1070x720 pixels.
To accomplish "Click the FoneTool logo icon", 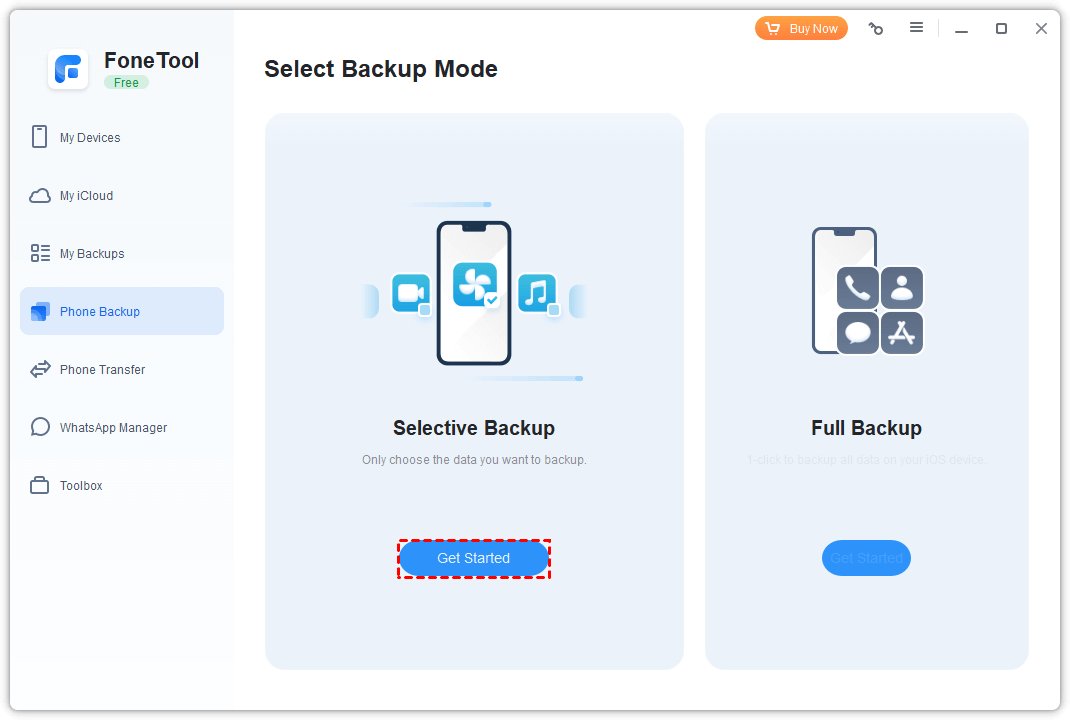I will 67,69.
